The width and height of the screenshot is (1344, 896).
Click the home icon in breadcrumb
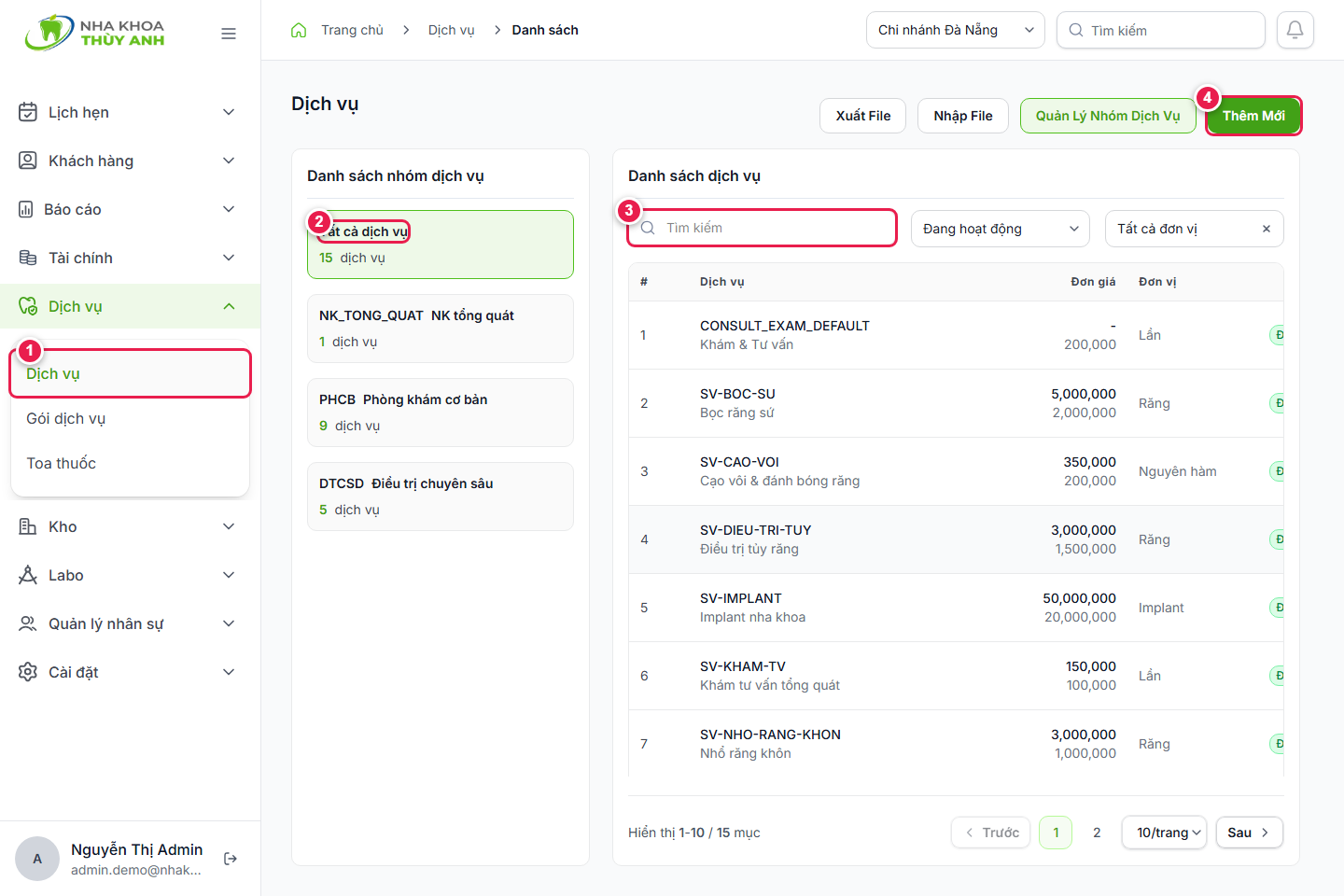(x=299, y=30)
